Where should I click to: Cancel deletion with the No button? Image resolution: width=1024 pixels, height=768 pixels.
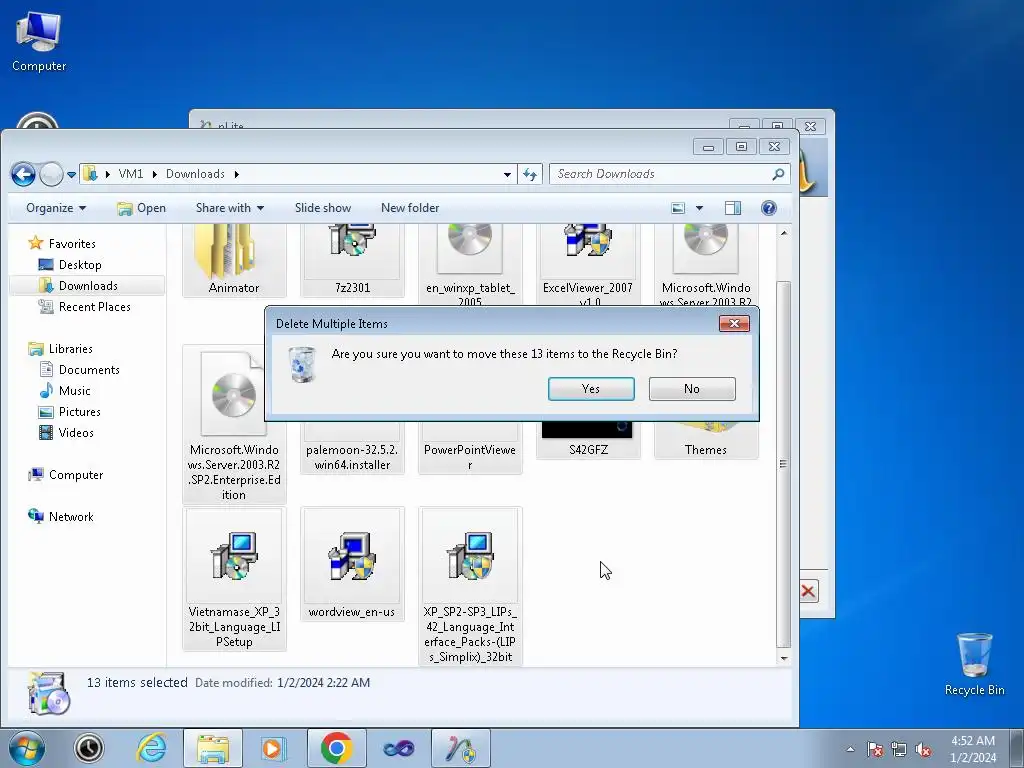click(x=692, y=389)
